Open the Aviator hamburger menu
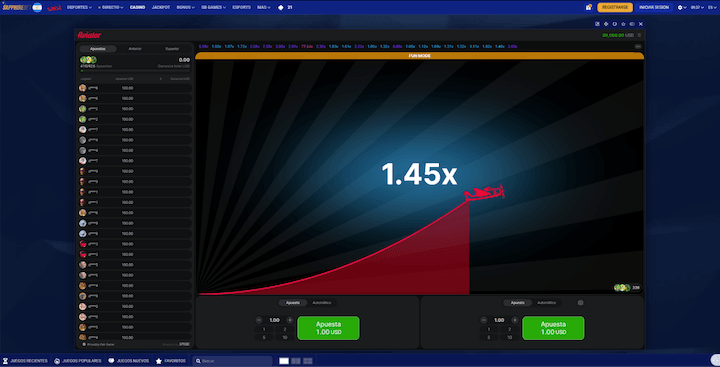 [x=639, y=35]
